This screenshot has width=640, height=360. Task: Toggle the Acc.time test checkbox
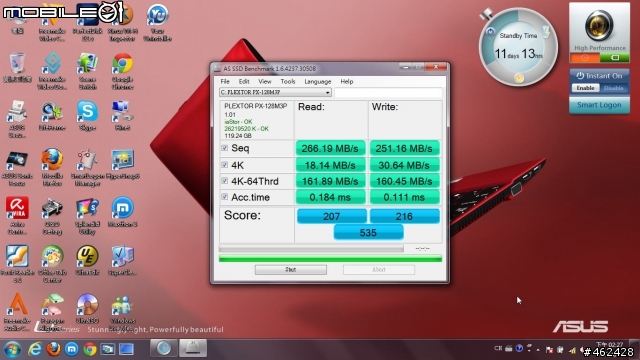224,197
